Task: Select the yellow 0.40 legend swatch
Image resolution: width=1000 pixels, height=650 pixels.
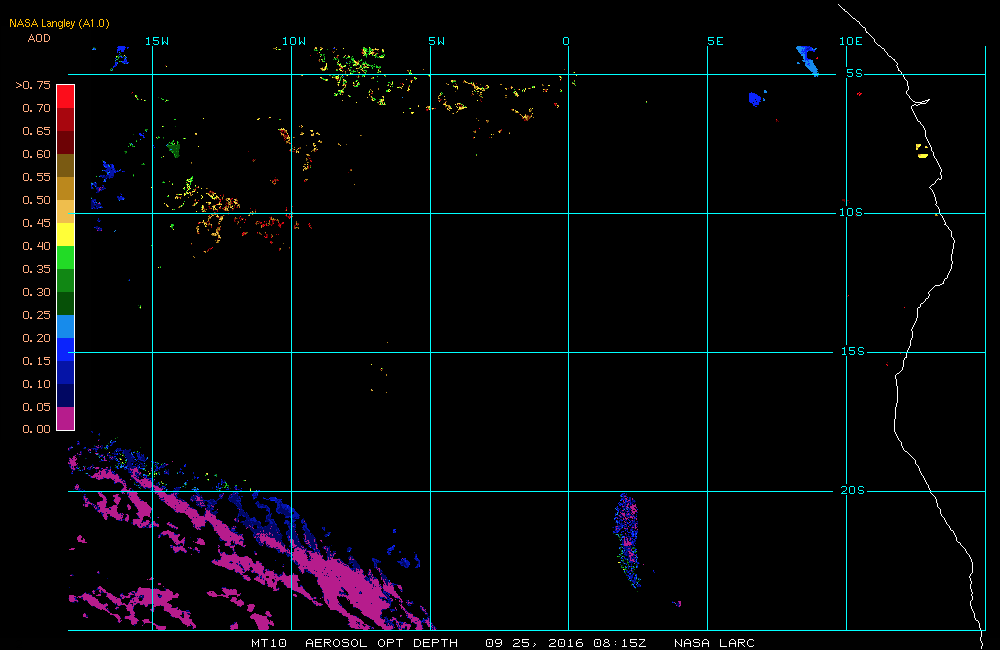Action: [66, 234]
